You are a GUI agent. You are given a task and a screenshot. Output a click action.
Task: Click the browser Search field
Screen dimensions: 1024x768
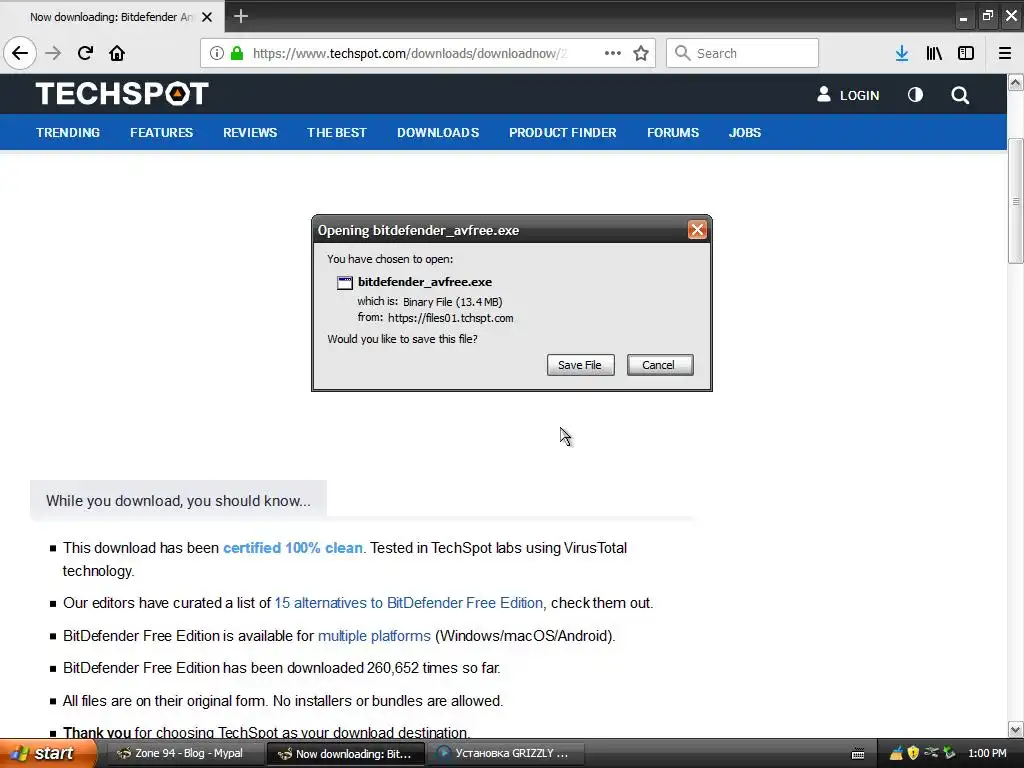pyautogui.click(x=742, y=53)
